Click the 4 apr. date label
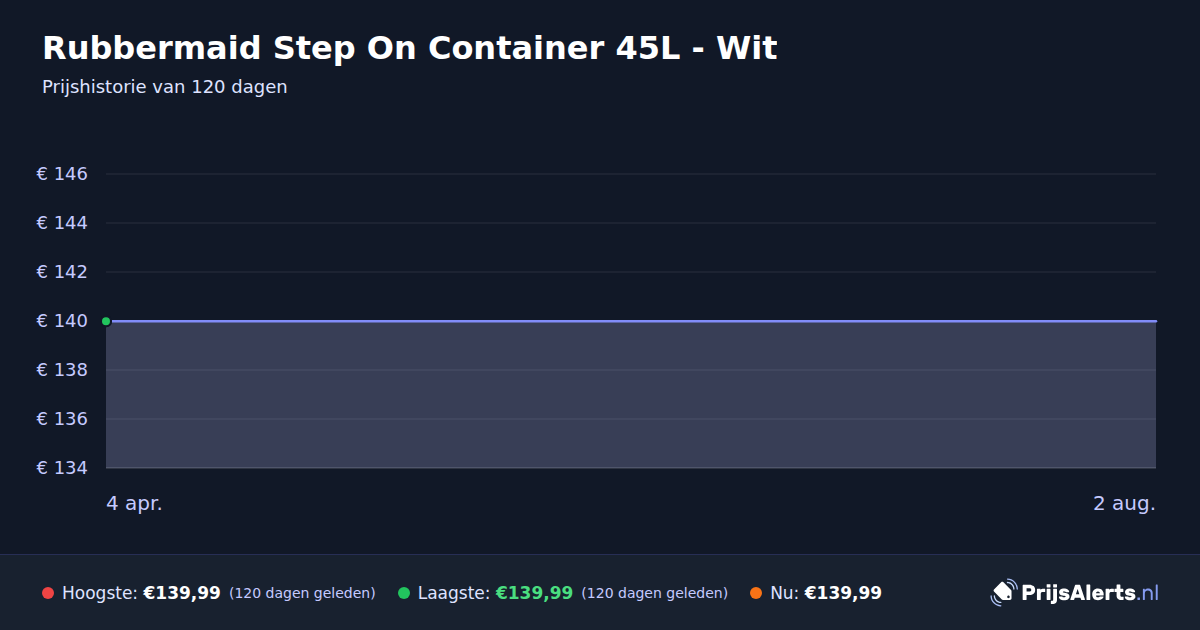 point(134,504)
